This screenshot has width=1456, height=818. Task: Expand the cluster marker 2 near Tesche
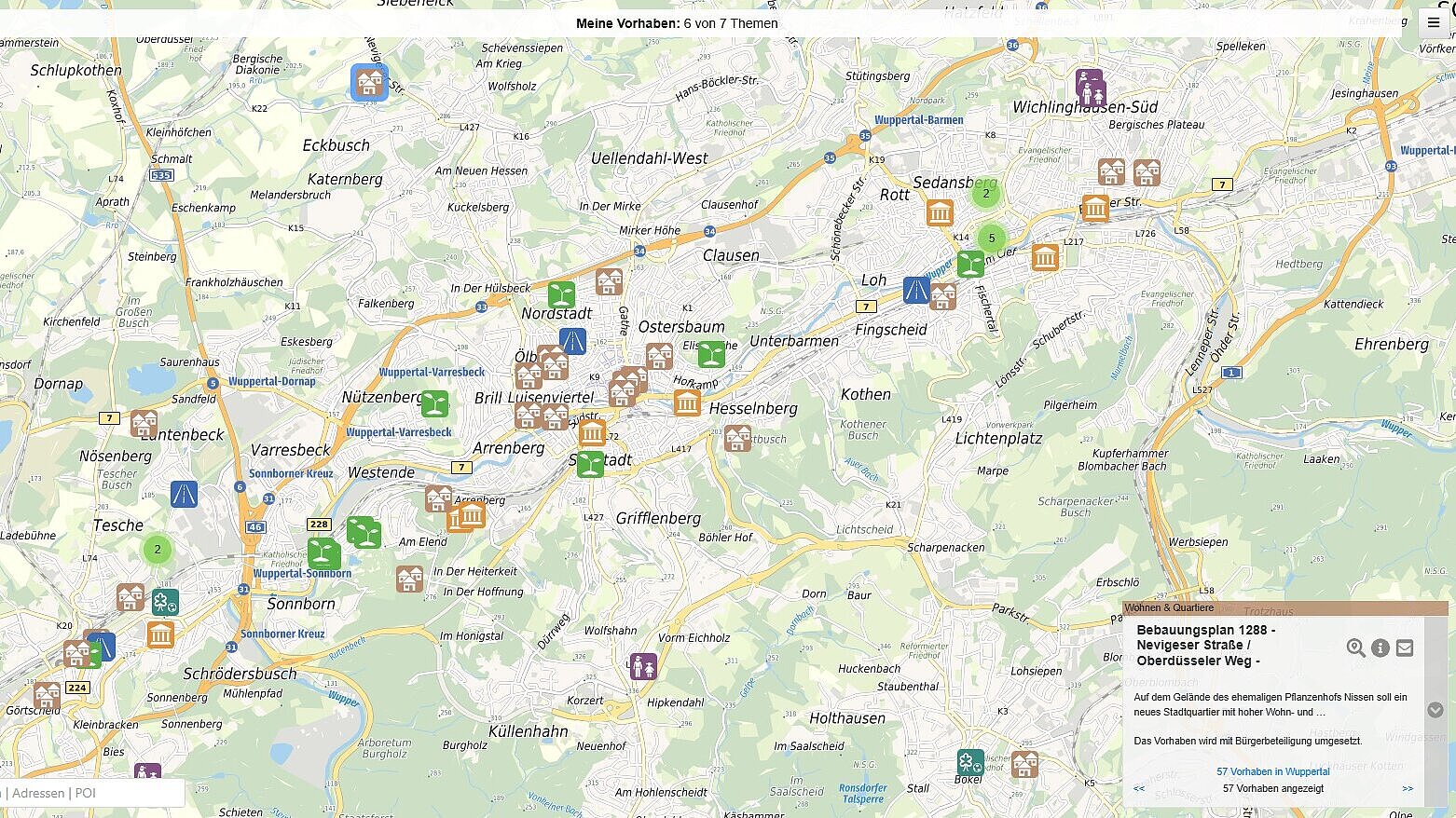[158, 550]
